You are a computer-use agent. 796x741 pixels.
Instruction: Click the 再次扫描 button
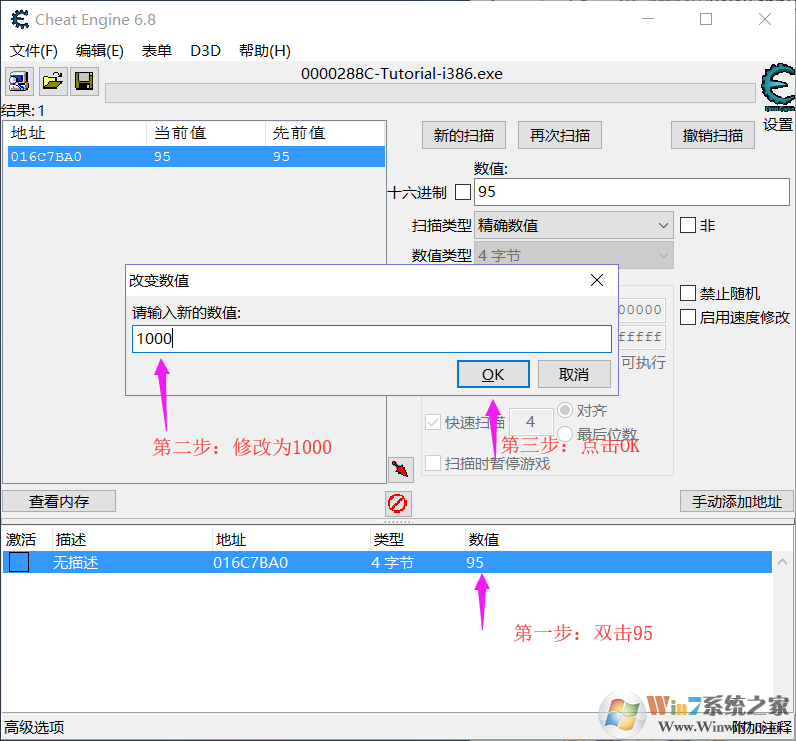(x=560, y=135)
